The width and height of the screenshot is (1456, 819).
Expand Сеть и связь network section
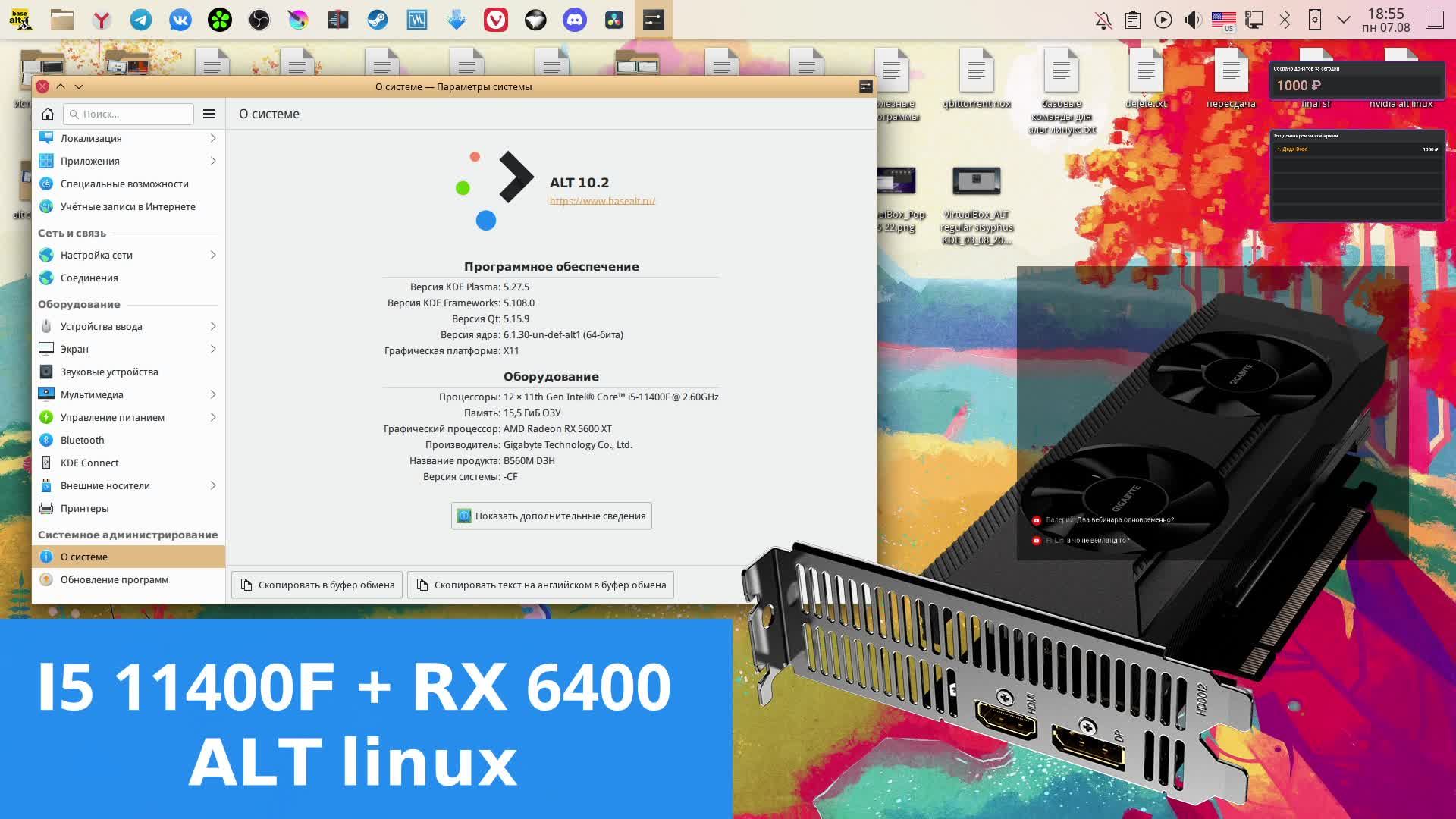click(72, 232)
